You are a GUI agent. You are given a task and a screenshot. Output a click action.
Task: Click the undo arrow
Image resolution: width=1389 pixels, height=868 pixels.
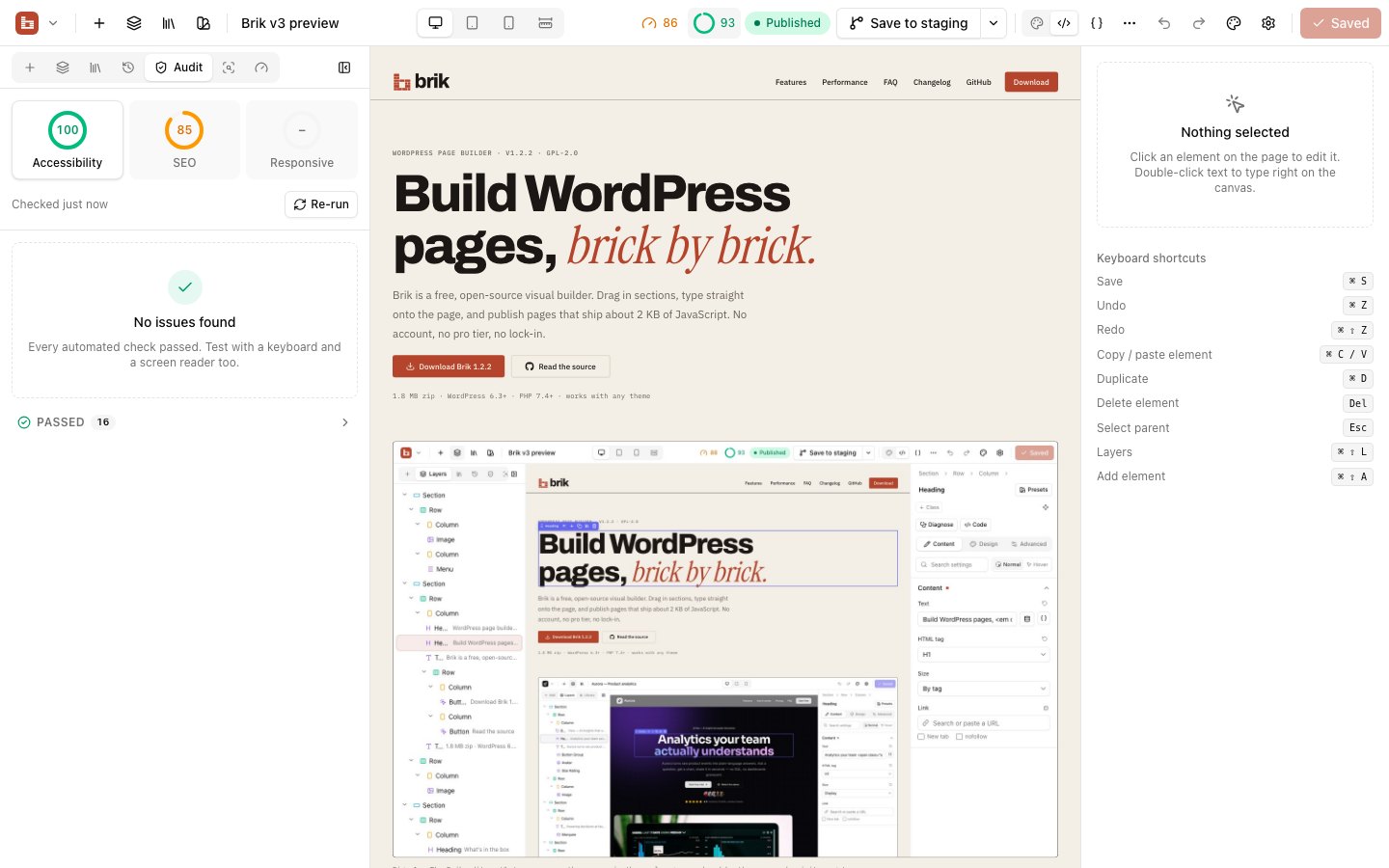(1164, 23)
